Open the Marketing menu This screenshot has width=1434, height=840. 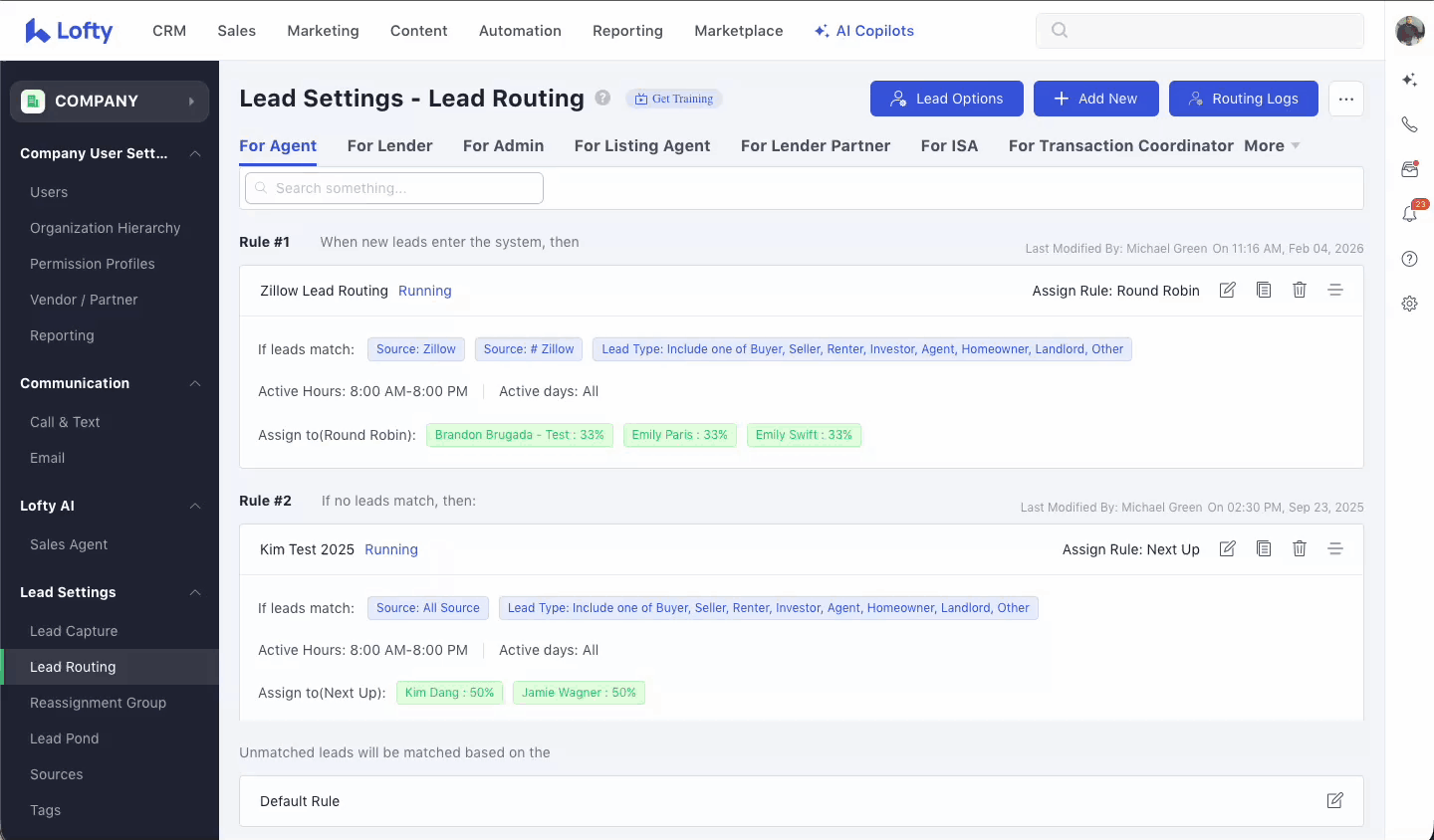pos(323,31)
